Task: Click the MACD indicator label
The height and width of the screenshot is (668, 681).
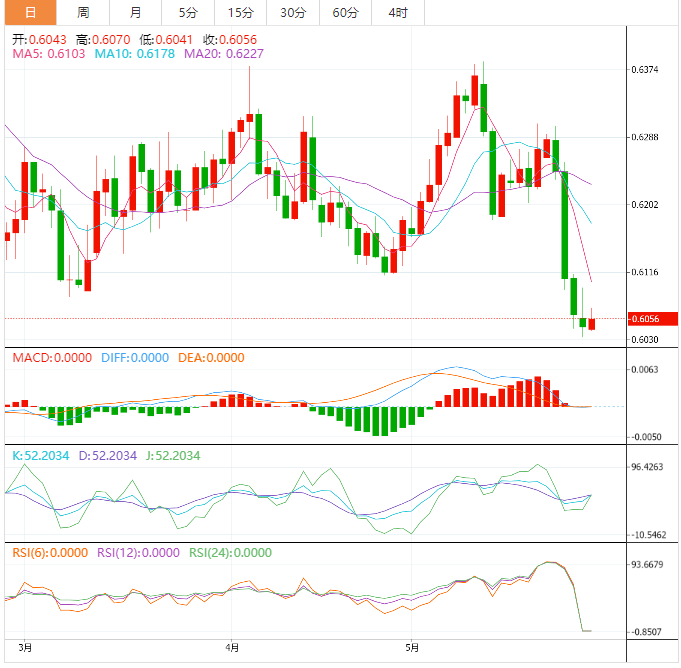Action: pyautogui.click(x=51, y=358)
